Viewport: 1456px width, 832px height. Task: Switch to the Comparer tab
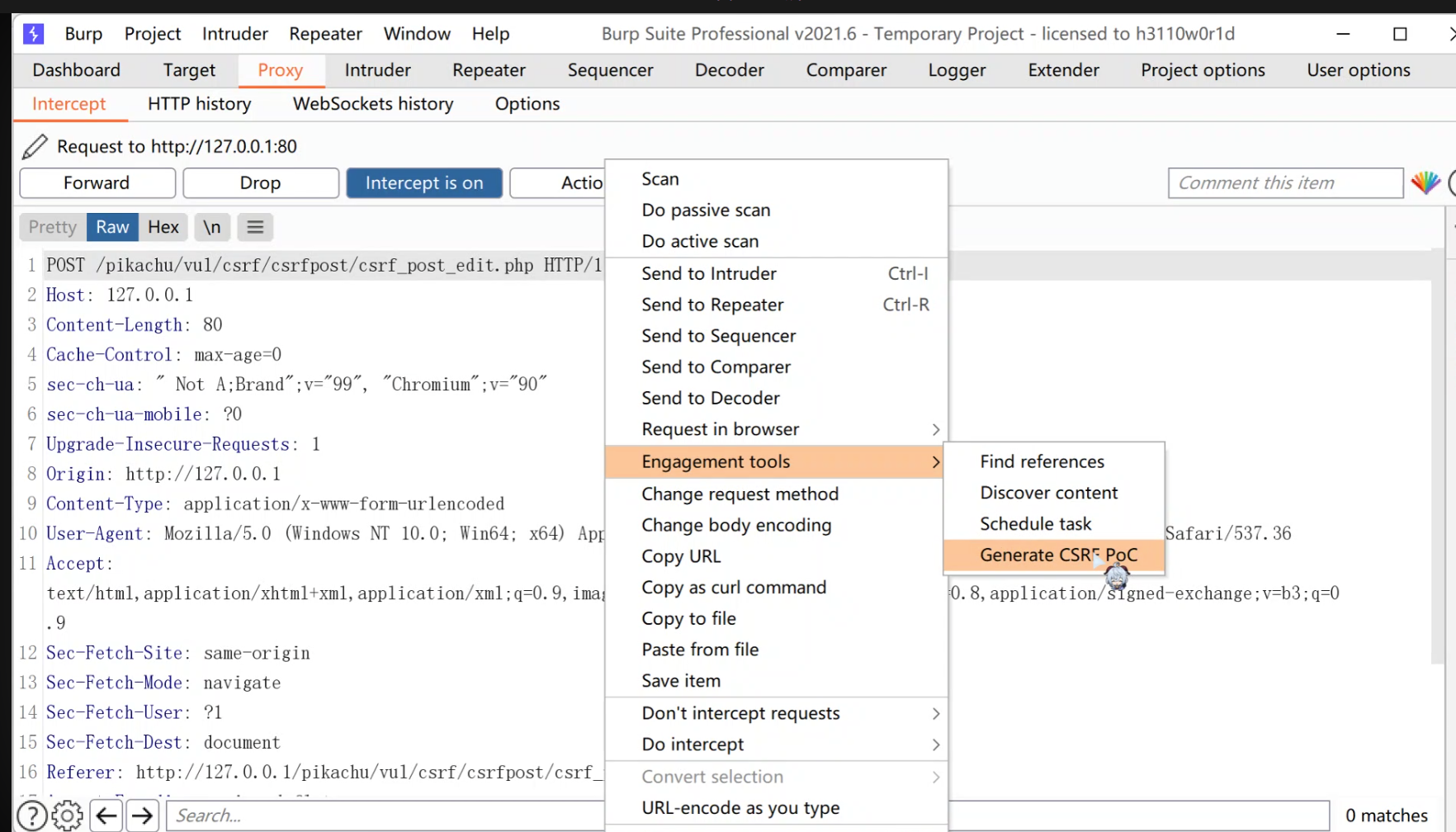tap(846, 70)
